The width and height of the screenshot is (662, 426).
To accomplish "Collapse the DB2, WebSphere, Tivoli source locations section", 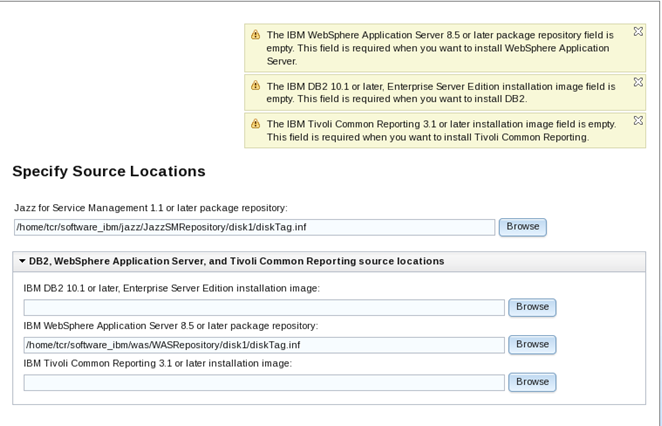I will 22,261.
